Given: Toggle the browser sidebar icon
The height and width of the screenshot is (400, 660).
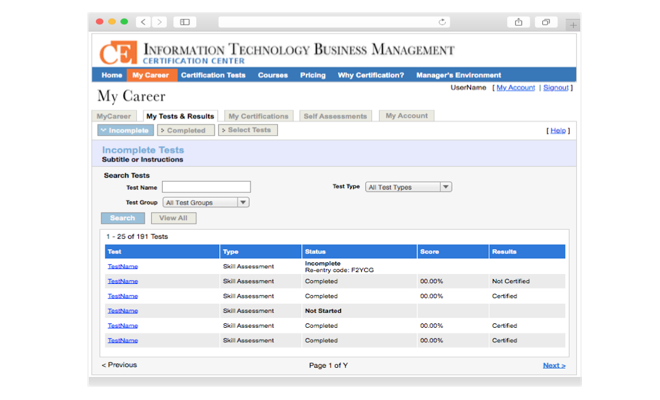Looking at the screenshot, I should tap(185, 22).
